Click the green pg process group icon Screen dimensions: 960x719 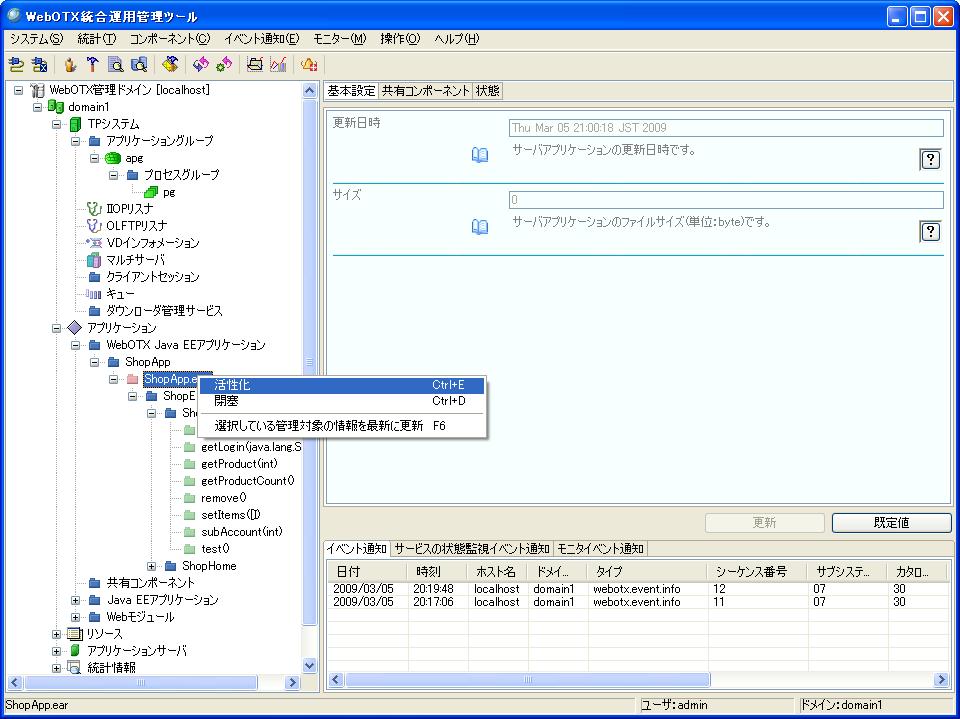151,192
